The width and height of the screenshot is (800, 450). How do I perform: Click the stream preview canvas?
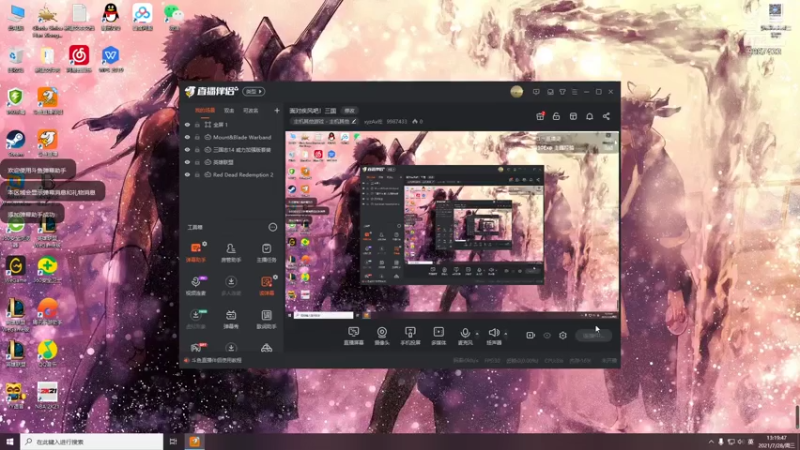(x=452, y=225)
